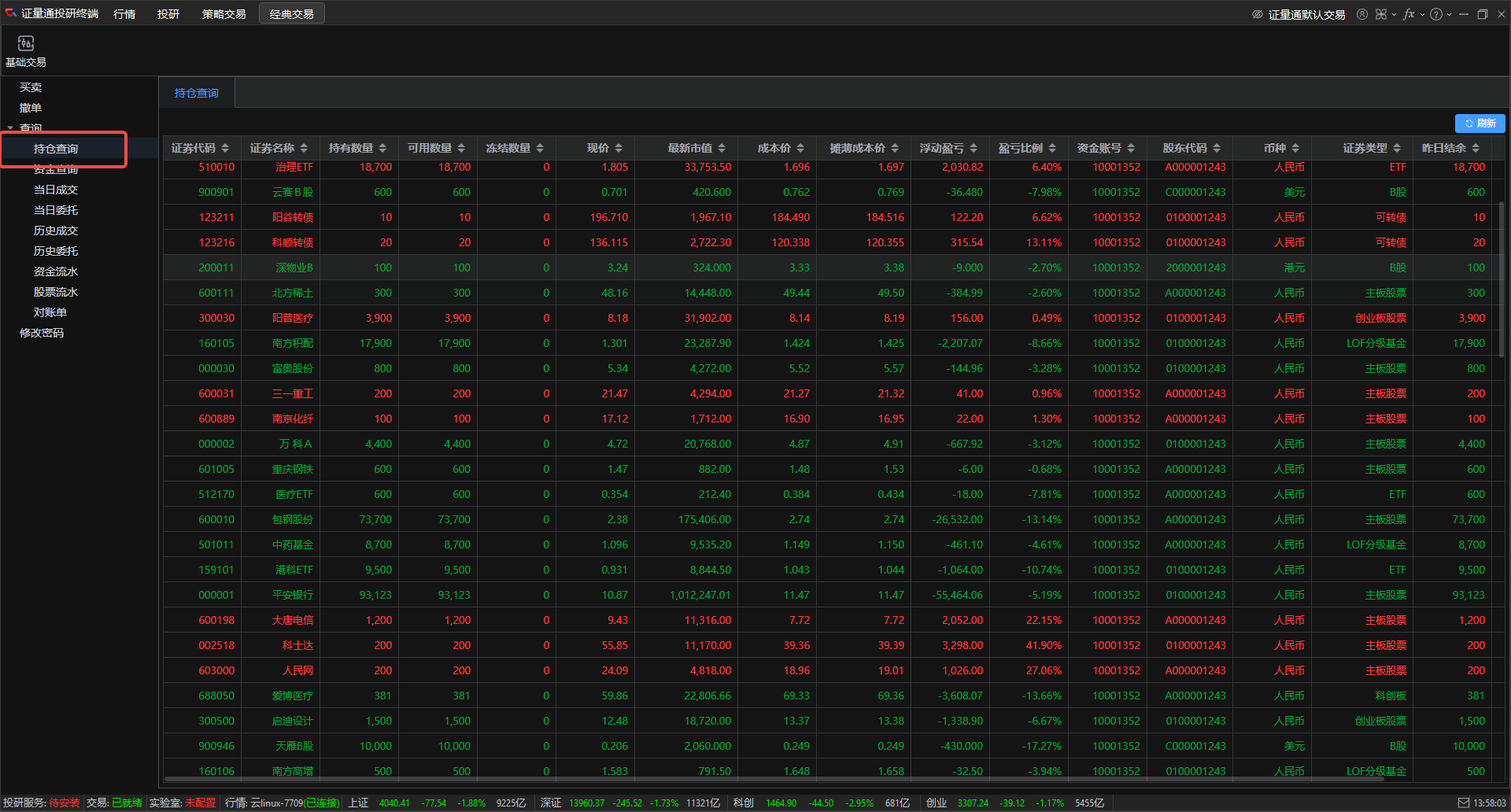Click the app logo in title bar

click(10, 13)
